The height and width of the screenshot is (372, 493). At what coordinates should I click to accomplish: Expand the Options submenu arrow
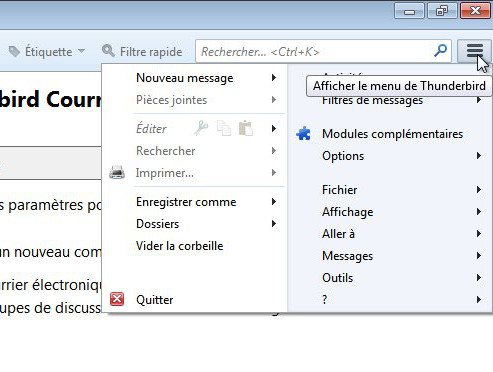pos(479,156)
